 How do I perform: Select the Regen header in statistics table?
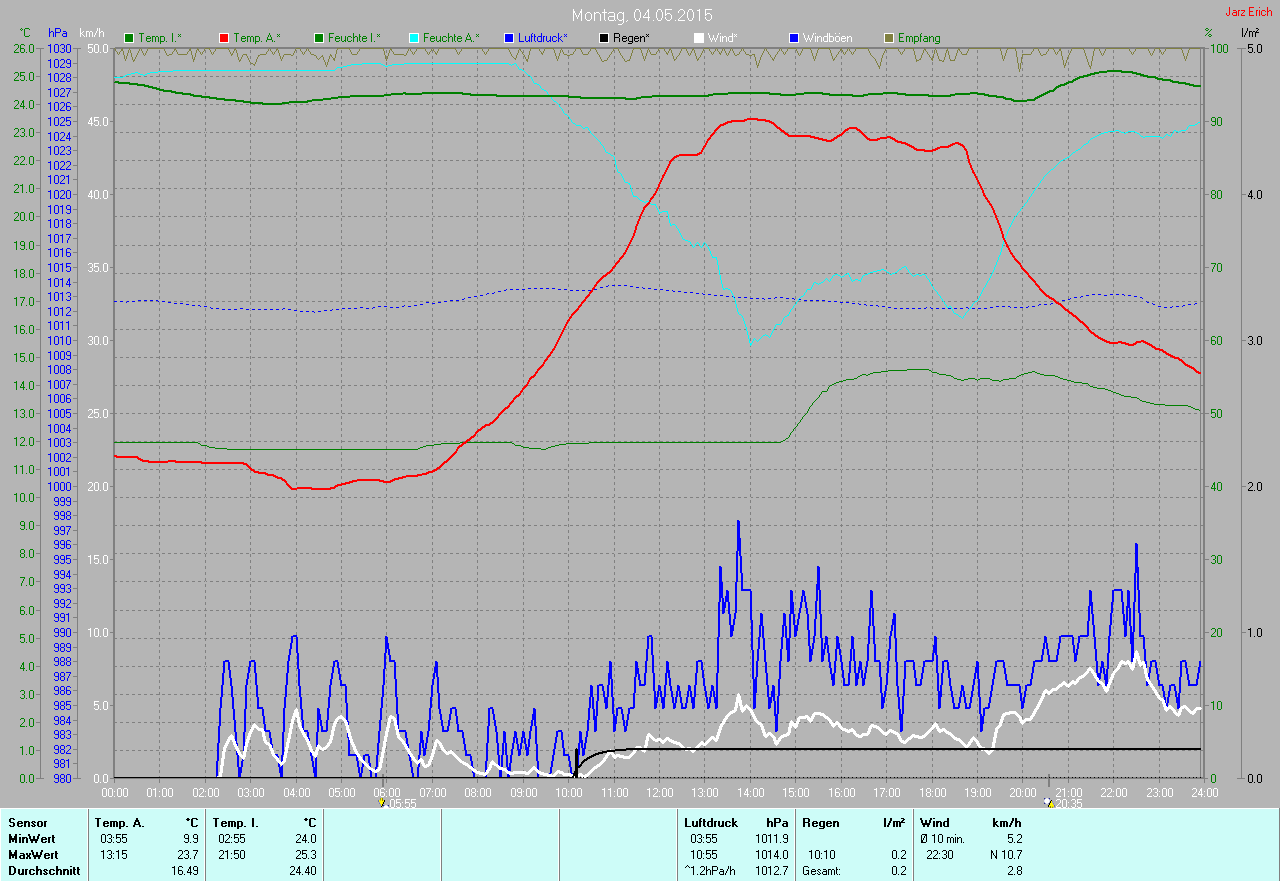(x=820, y=822)
